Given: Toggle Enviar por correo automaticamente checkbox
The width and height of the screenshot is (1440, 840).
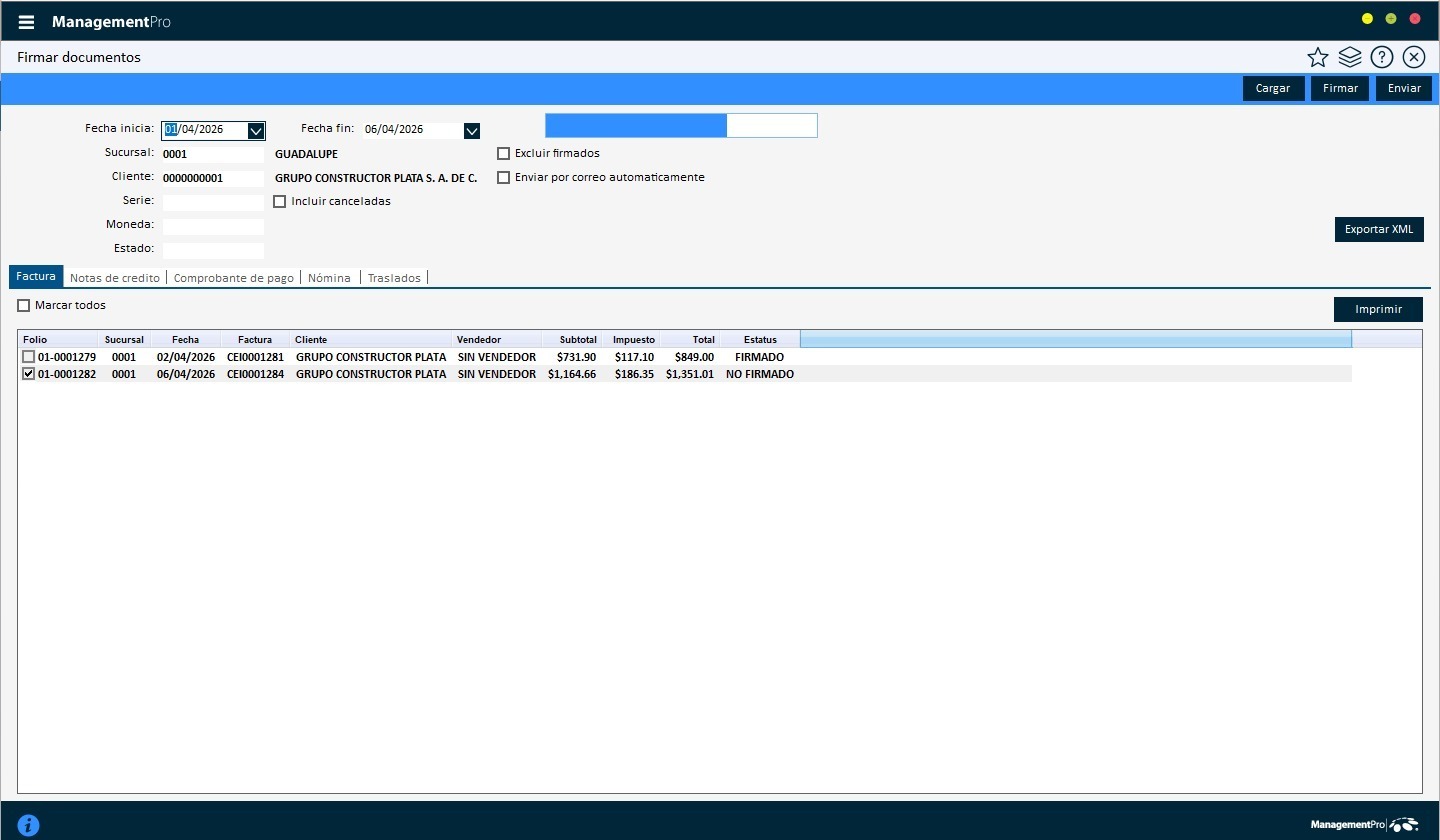Looking at the screenshot, I should pos(504,178).
